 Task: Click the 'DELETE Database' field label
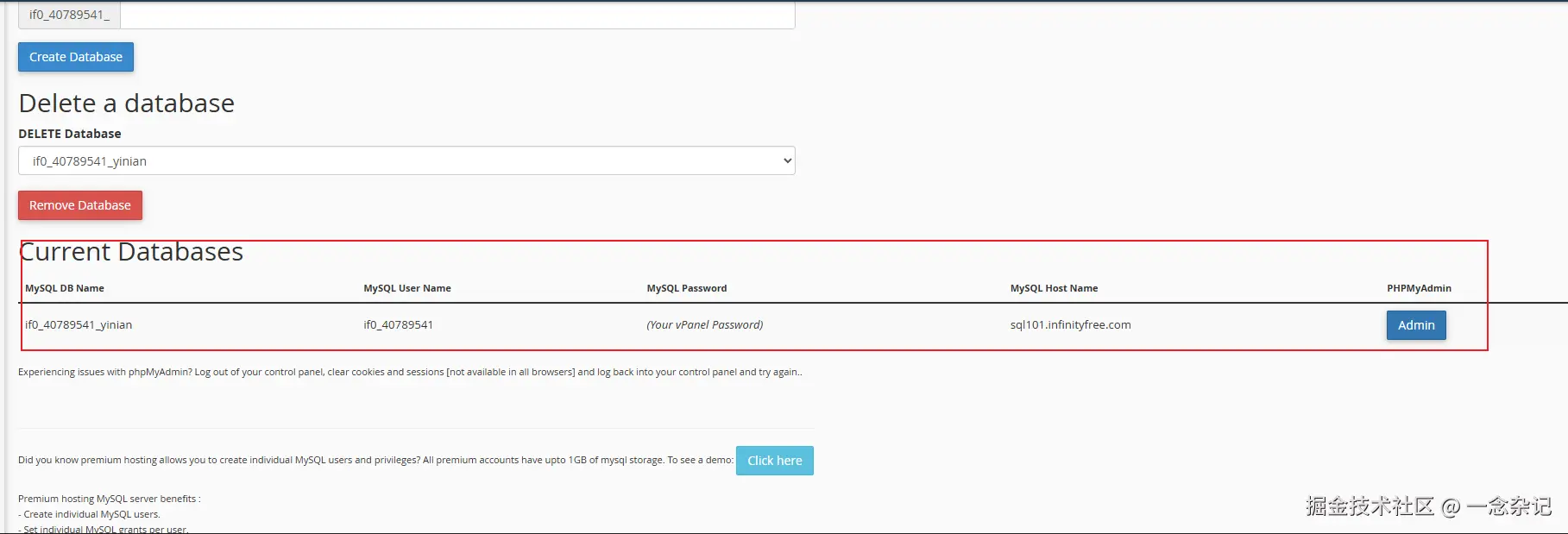tap(70, 134)
